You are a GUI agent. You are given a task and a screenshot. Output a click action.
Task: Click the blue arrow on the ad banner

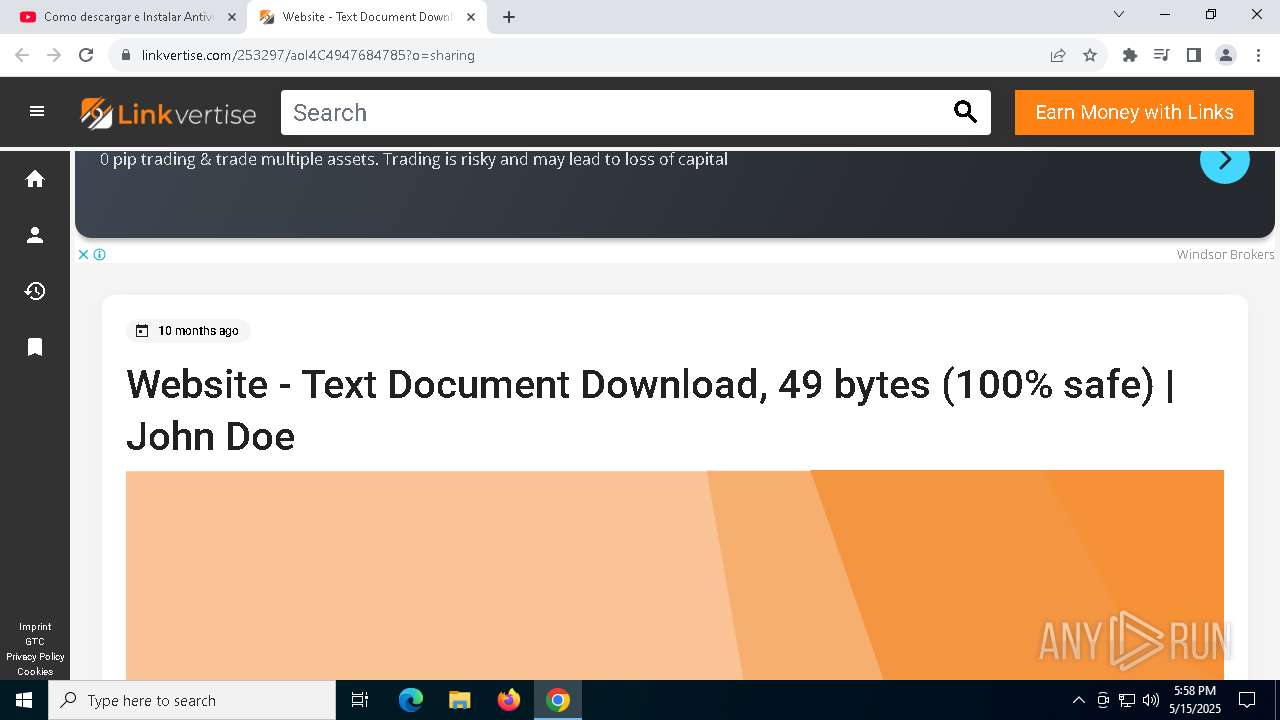click(1224, 160)
